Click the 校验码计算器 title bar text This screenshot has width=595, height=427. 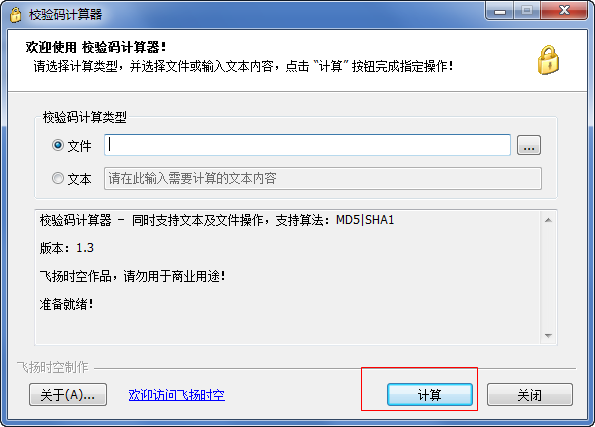(66, 14)
